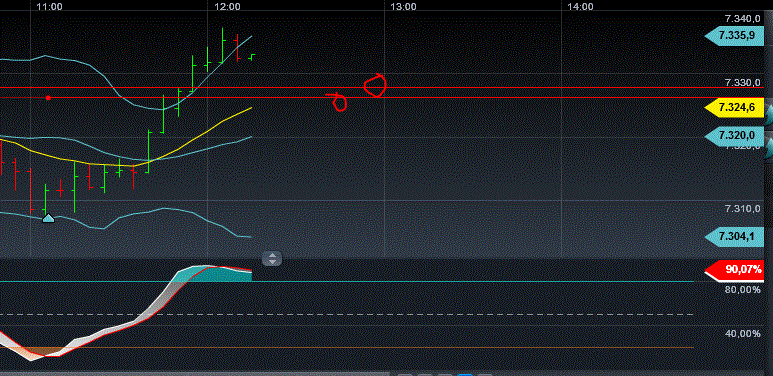Click the 40,00% indicator scale label
The image size is (773, 376).
pos(742,334)
